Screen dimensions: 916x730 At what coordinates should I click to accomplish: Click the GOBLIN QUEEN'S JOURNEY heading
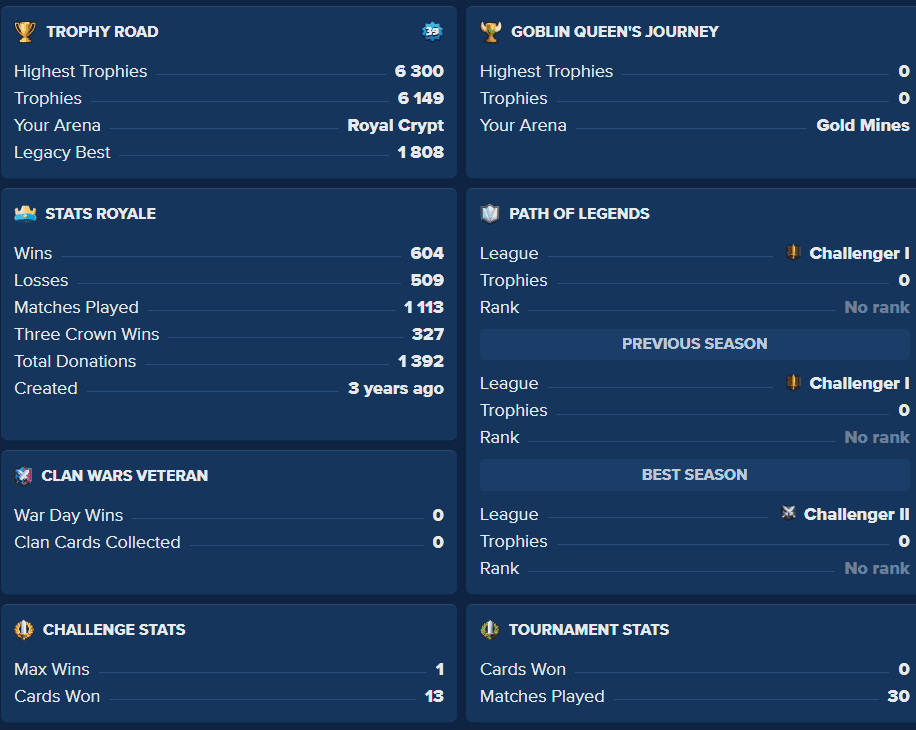(x=615, y=32)
